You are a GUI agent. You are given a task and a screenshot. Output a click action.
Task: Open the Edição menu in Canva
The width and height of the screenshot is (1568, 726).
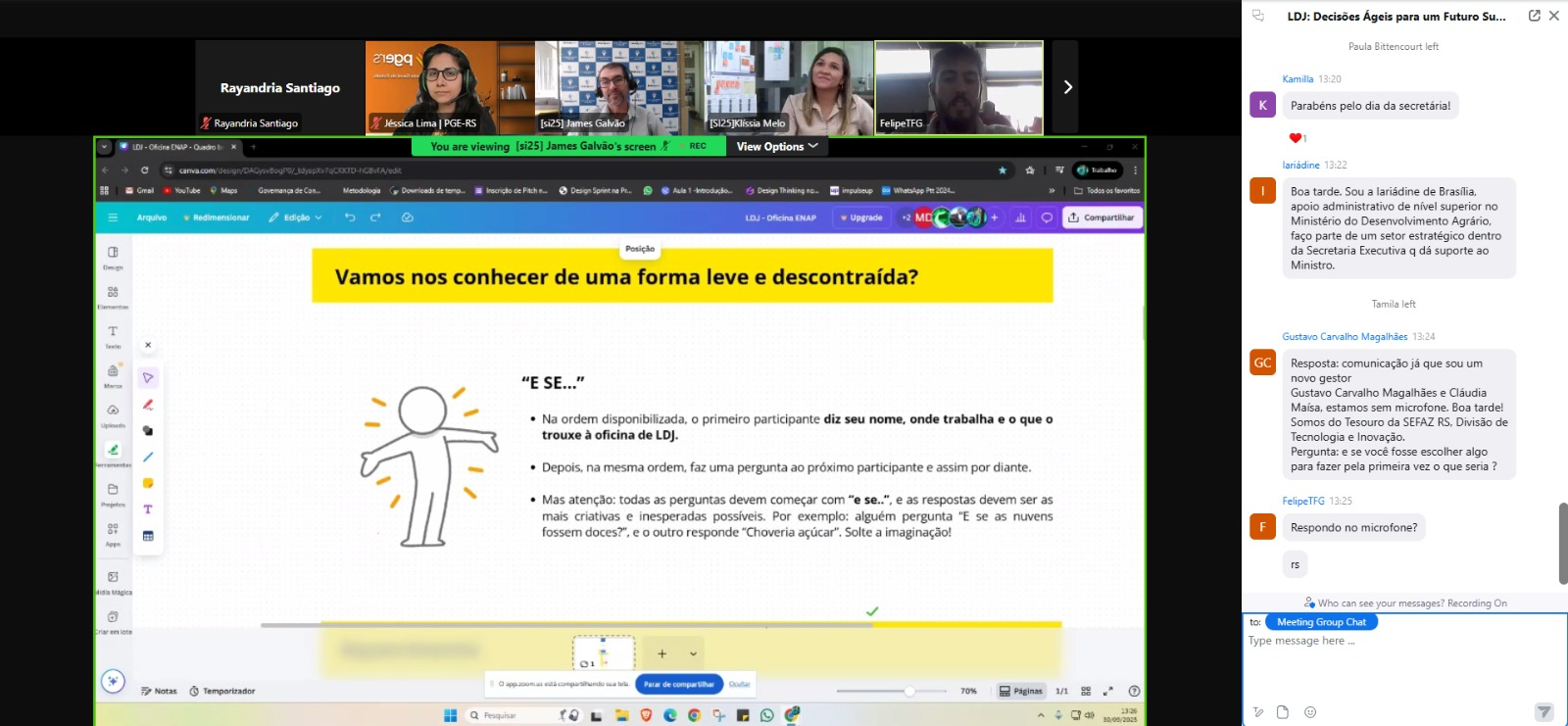pyautogui.click(x=296, y=218)
